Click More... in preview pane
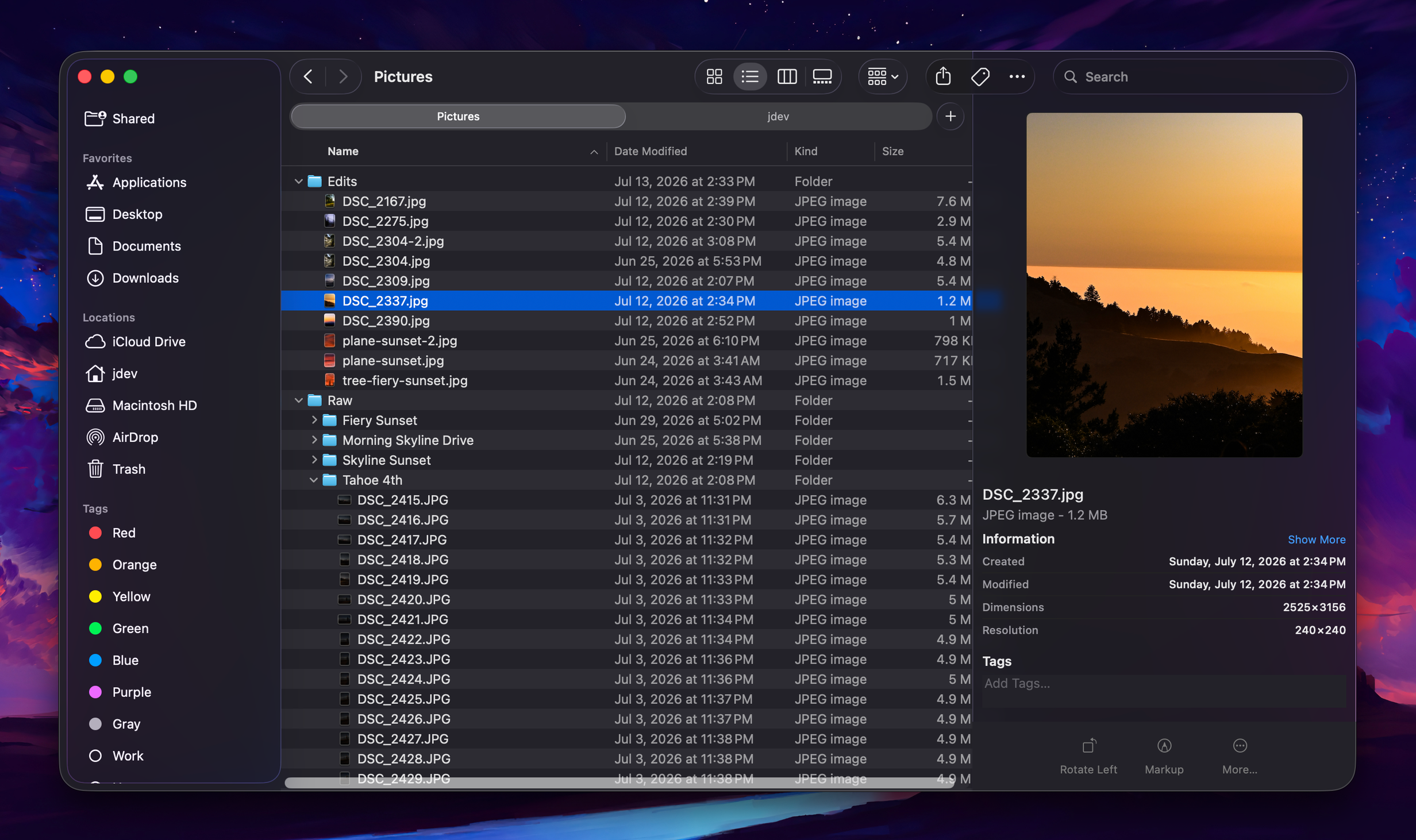The image size is (1416, 840). pos(1240,757)
